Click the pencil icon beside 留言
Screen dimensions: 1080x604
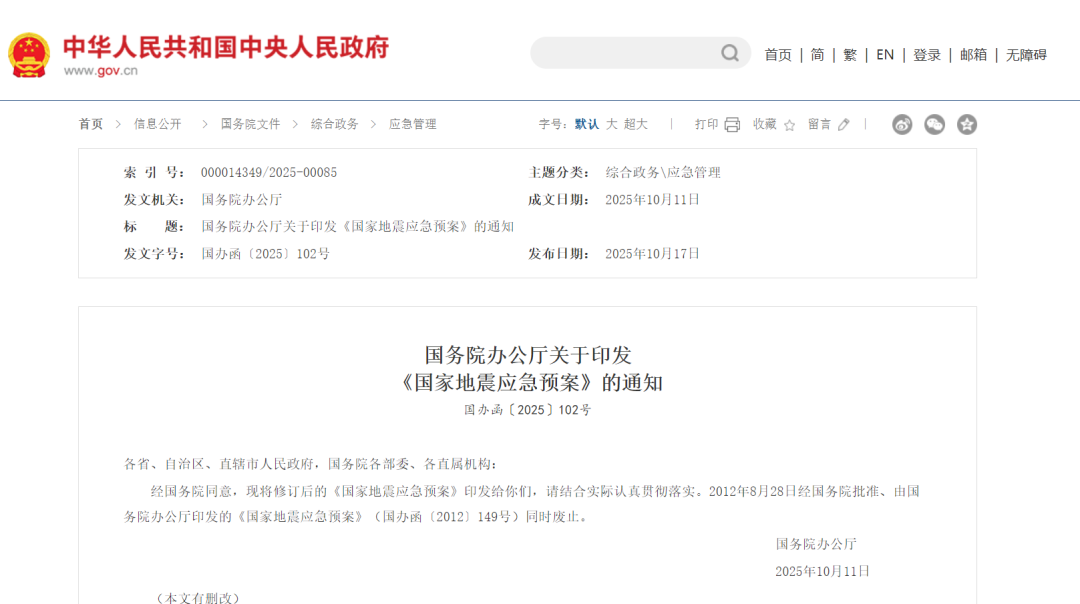coord(842,123)
